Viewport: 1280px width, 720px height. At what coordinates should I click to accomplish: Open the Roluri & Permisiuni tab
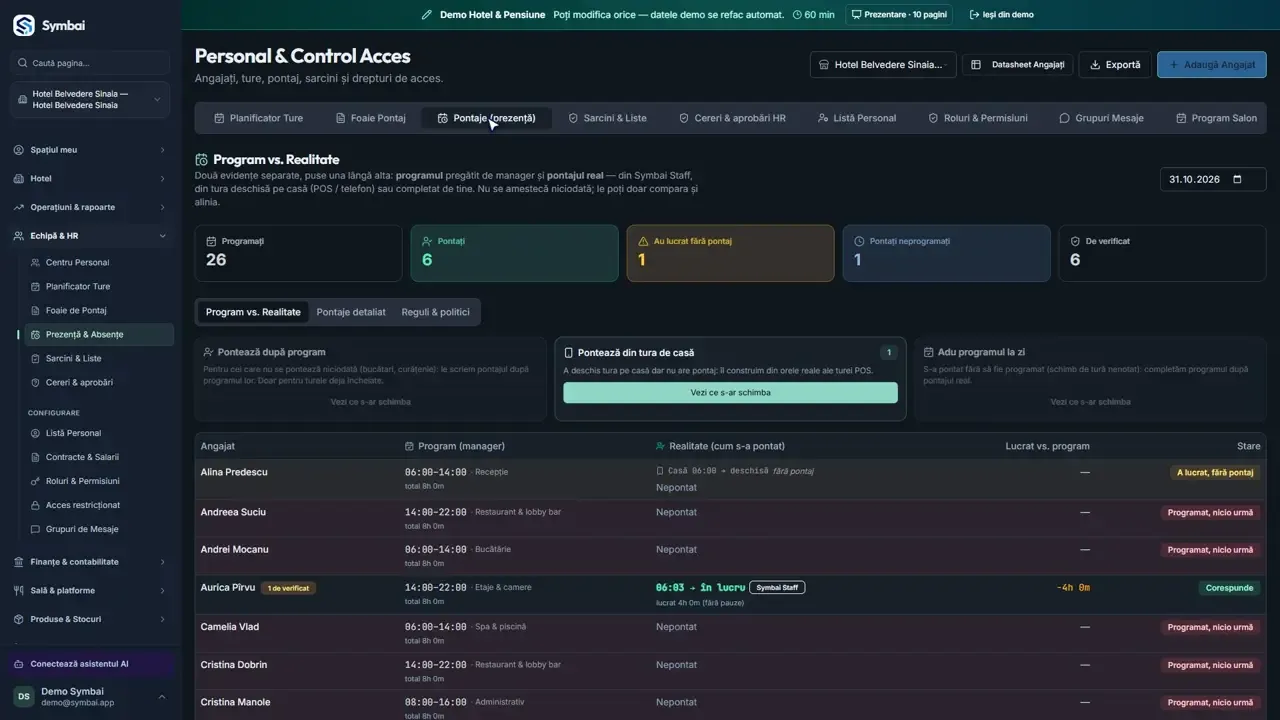pyautogui.click(x=978, y=118)
